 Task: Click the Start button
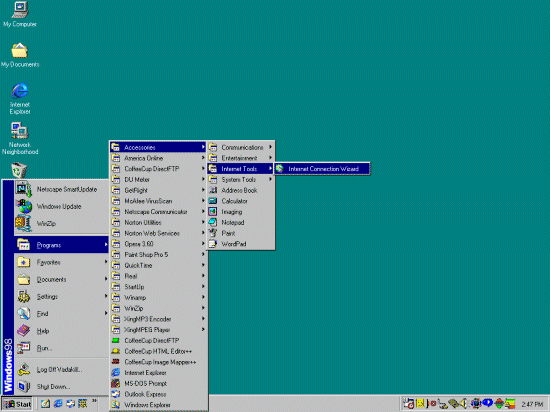click(x=17, y=404)
